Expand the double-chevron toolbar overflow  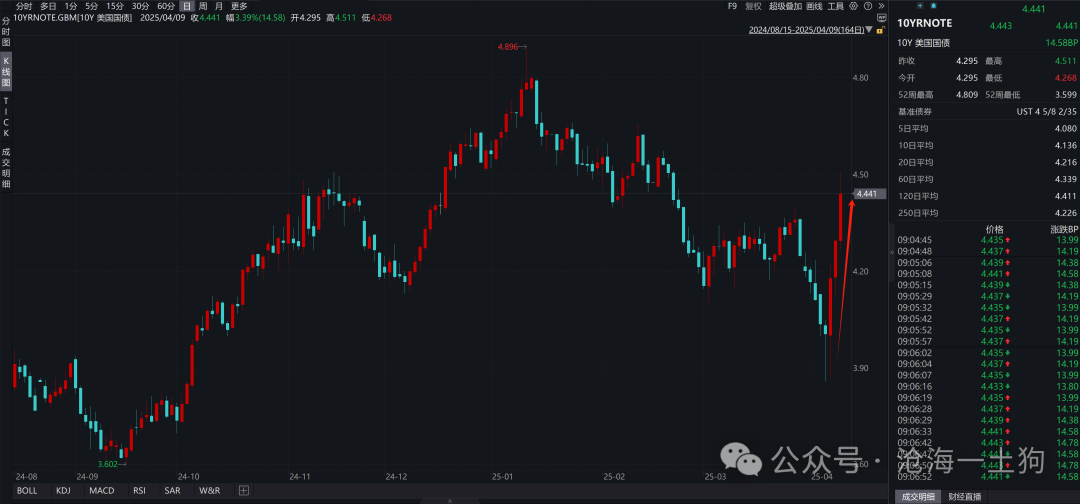point(881,6)
